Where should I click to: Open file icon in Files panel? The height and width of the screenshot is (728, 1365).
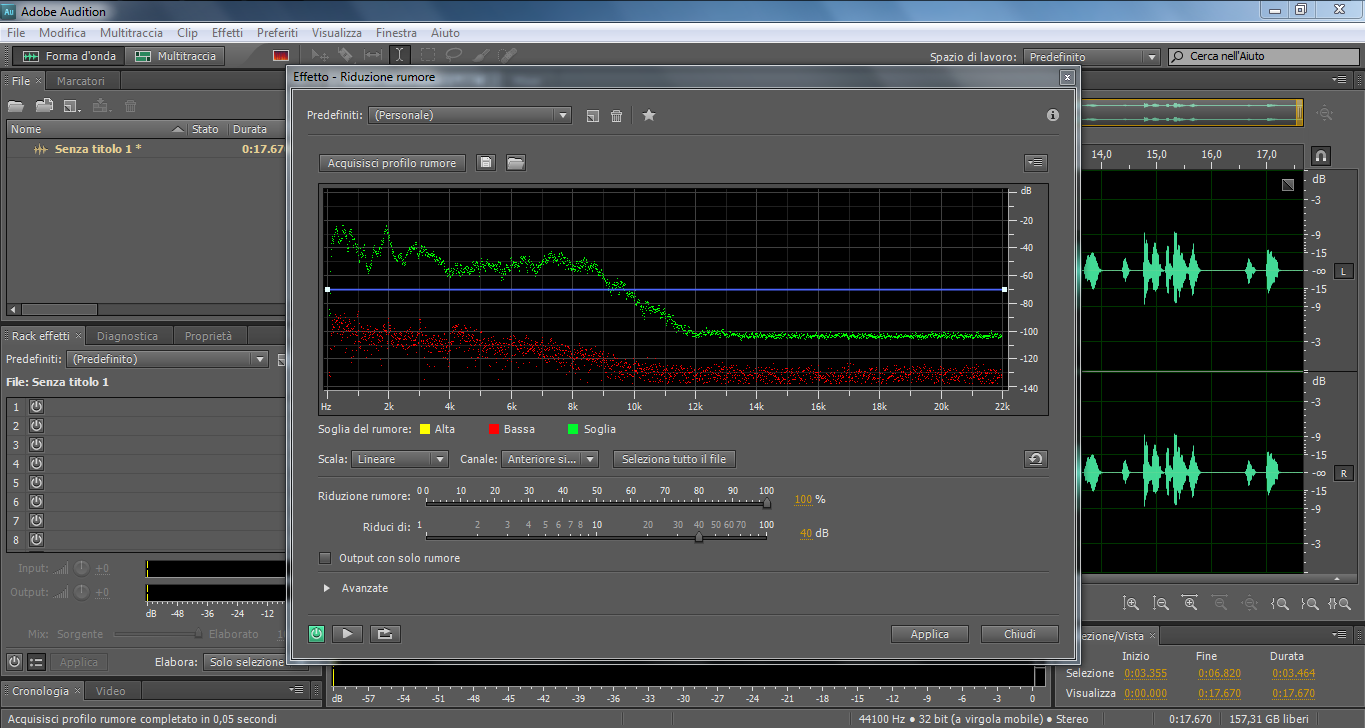pos(15,105)
